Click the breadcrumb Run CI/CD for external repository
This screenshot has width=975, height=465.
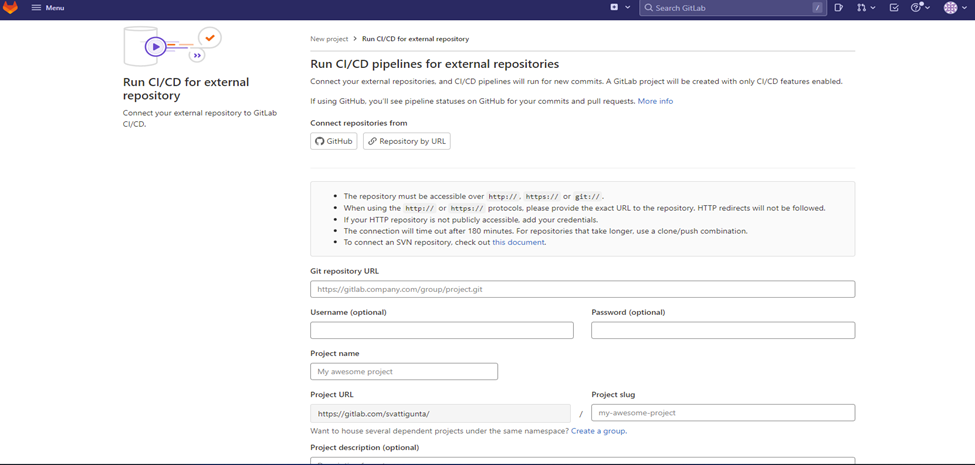click(415, 39)
